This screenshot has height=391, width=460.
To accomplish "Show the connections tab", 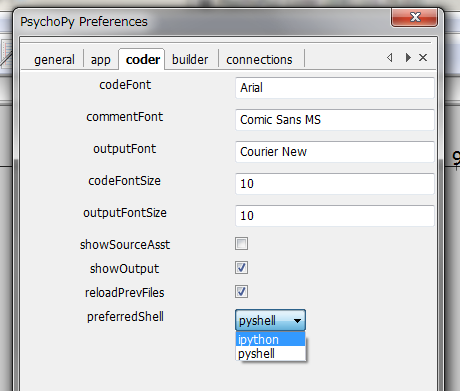I will click(259, 60).
